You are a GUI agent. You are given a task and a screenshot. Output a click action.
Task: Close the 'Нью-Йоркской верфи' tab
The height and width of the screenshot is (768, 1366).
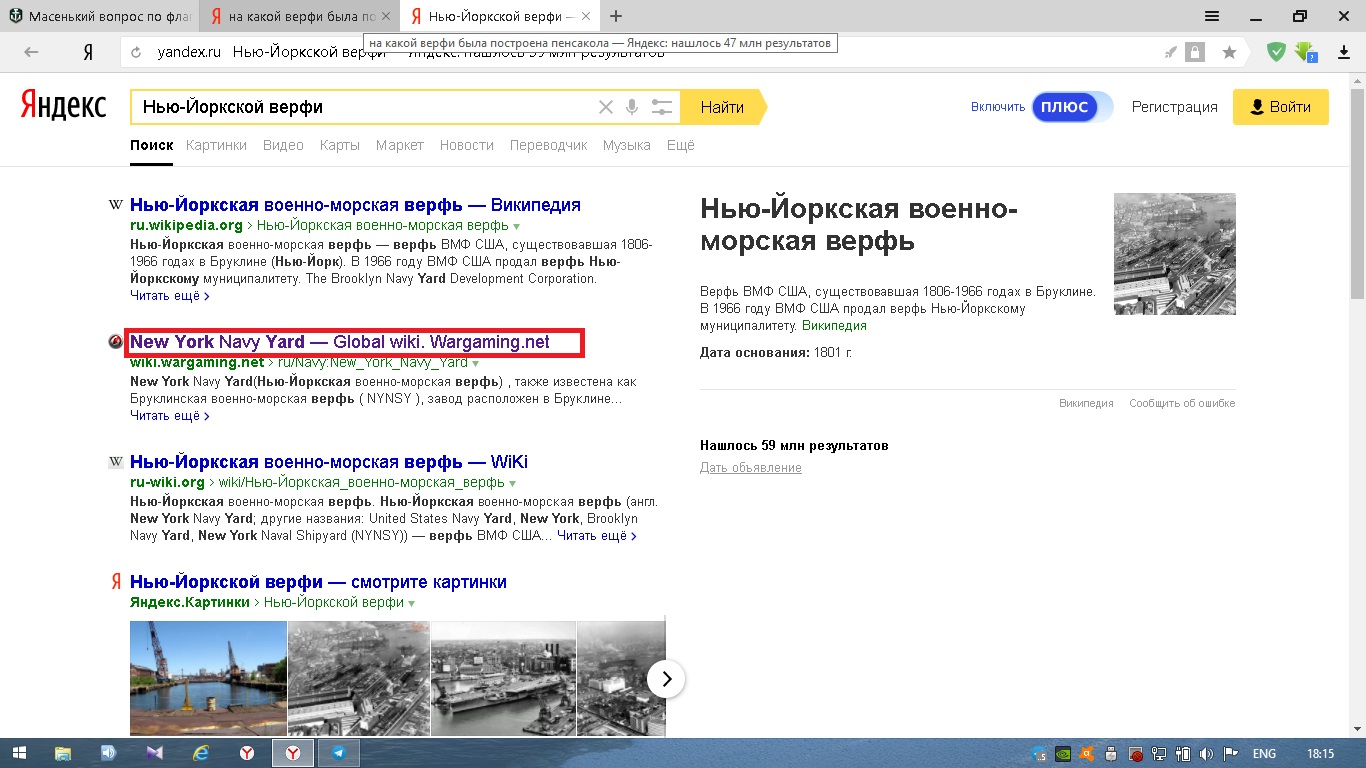(586, 17)
